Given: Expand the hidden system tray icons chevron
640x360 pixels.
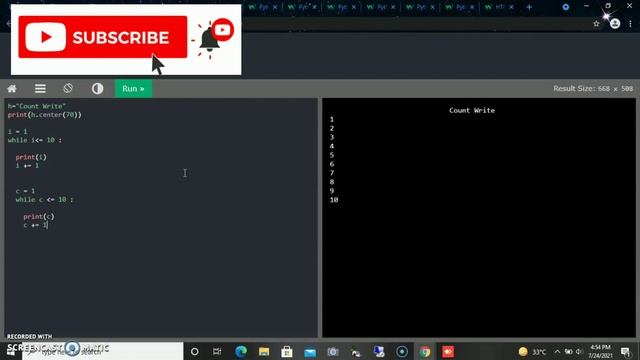Looking at the screenshot, I should click(557, 351).
